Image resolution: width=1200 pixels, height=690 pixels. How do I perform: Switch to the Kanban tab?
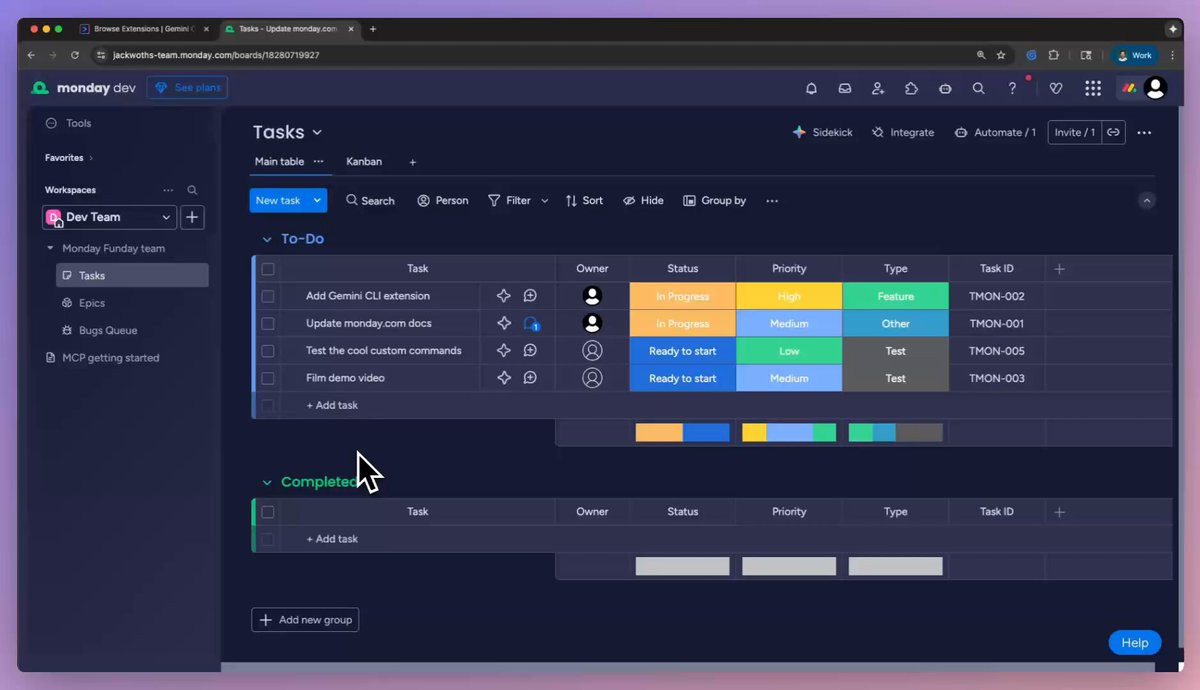point(364,162)
